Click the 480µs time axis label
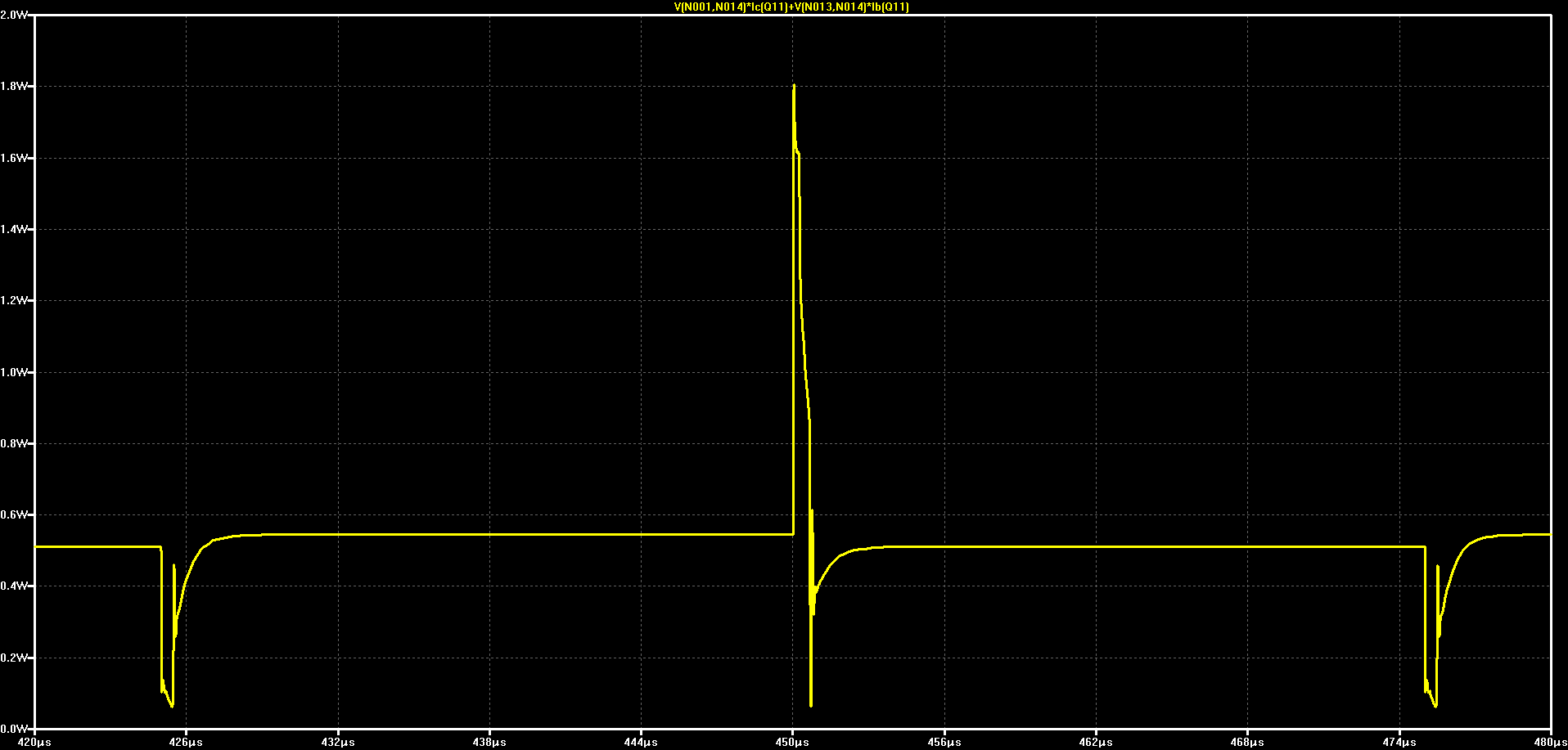This screenshot has height=750, width=1568. 1550,743
